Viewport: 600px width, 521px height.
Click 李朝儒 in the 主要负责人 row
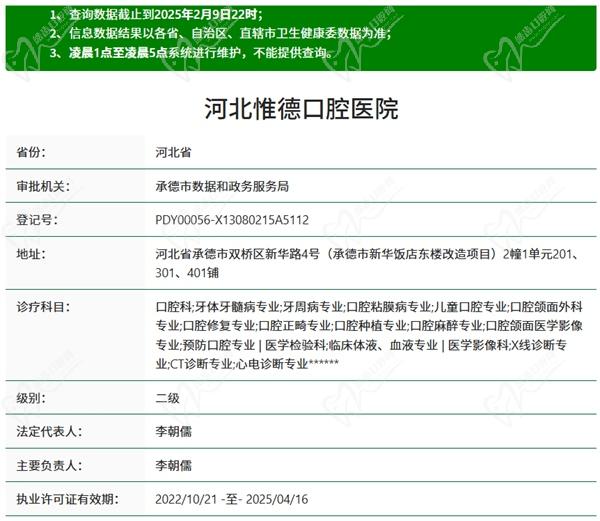click(x=173, y=466)
